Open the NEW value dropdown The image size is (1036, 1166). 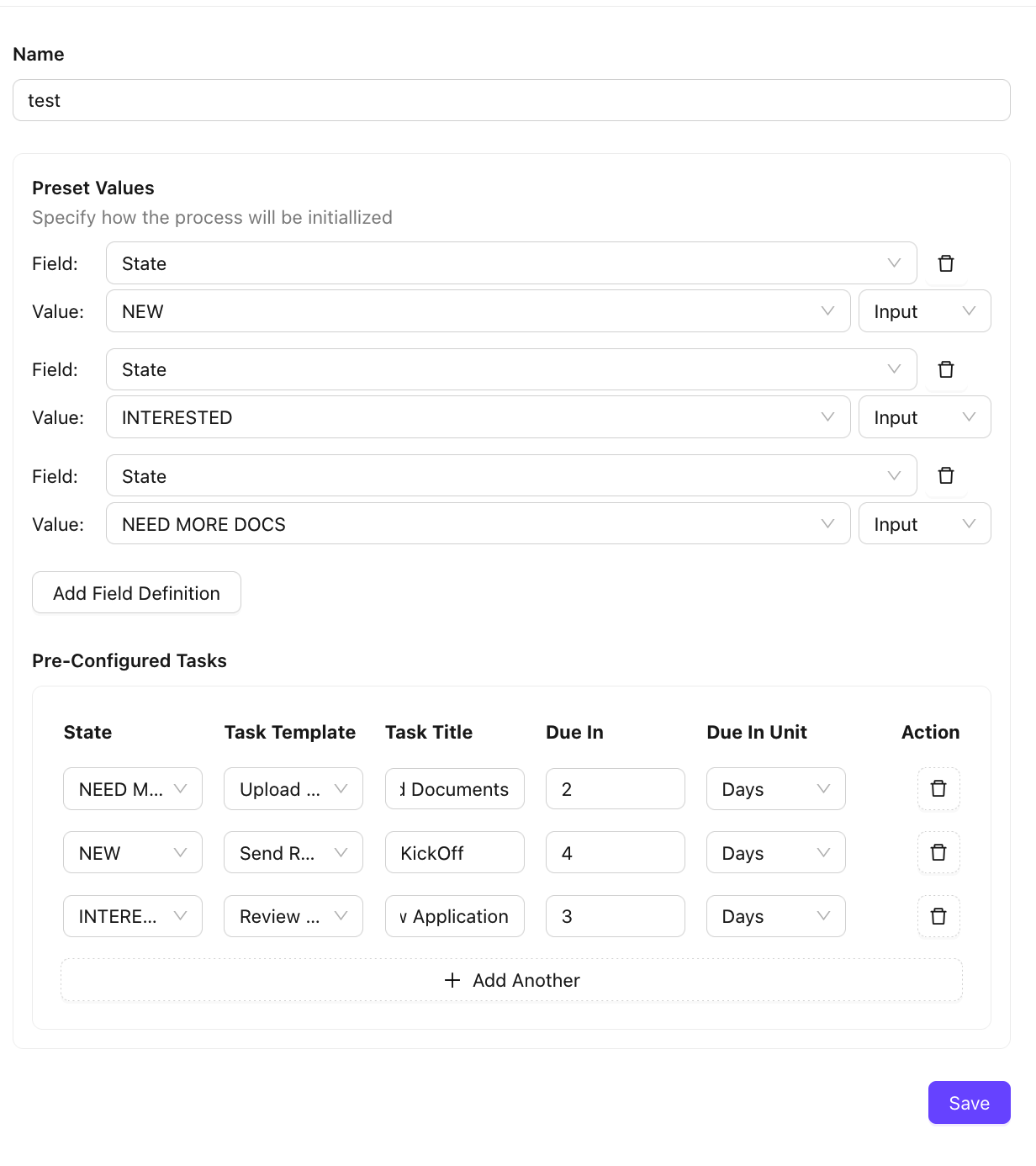pos(478,311)
